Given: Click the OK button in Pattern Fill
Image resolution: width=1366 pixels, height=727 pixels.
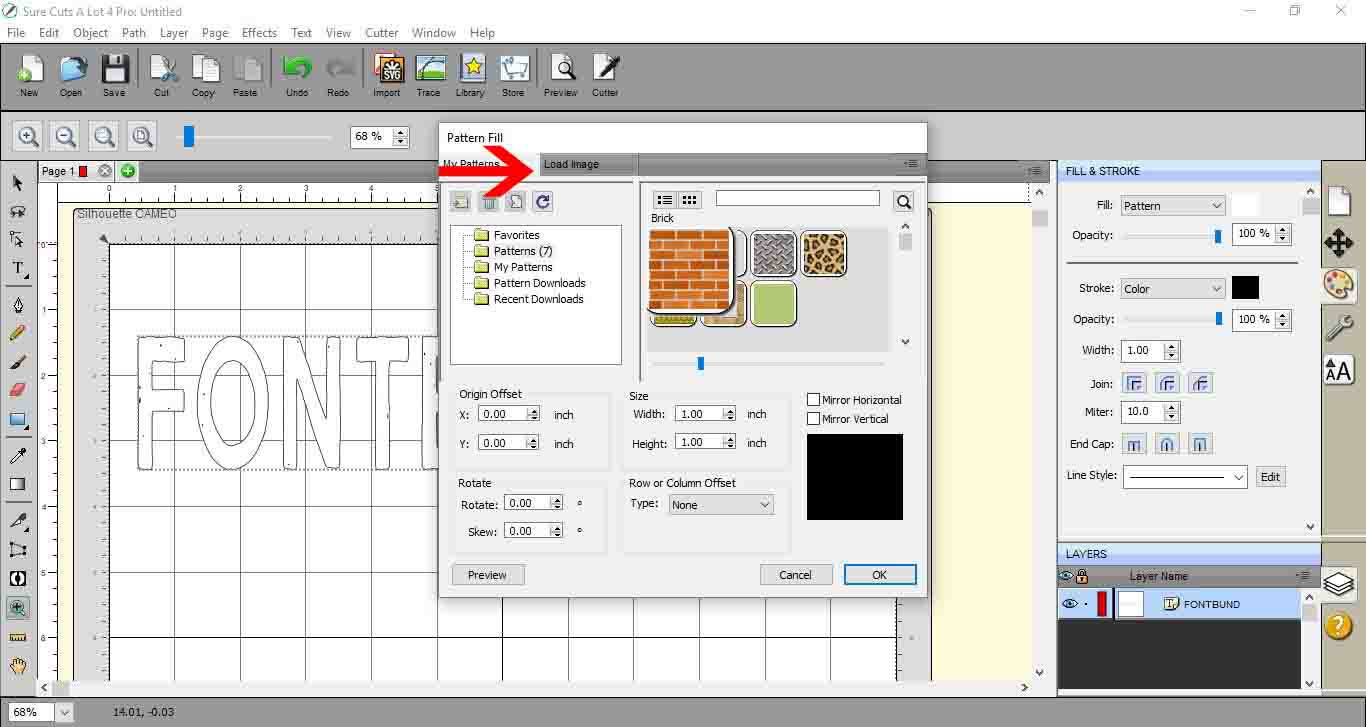Looking at the screenshot, I should coord(880,575).
